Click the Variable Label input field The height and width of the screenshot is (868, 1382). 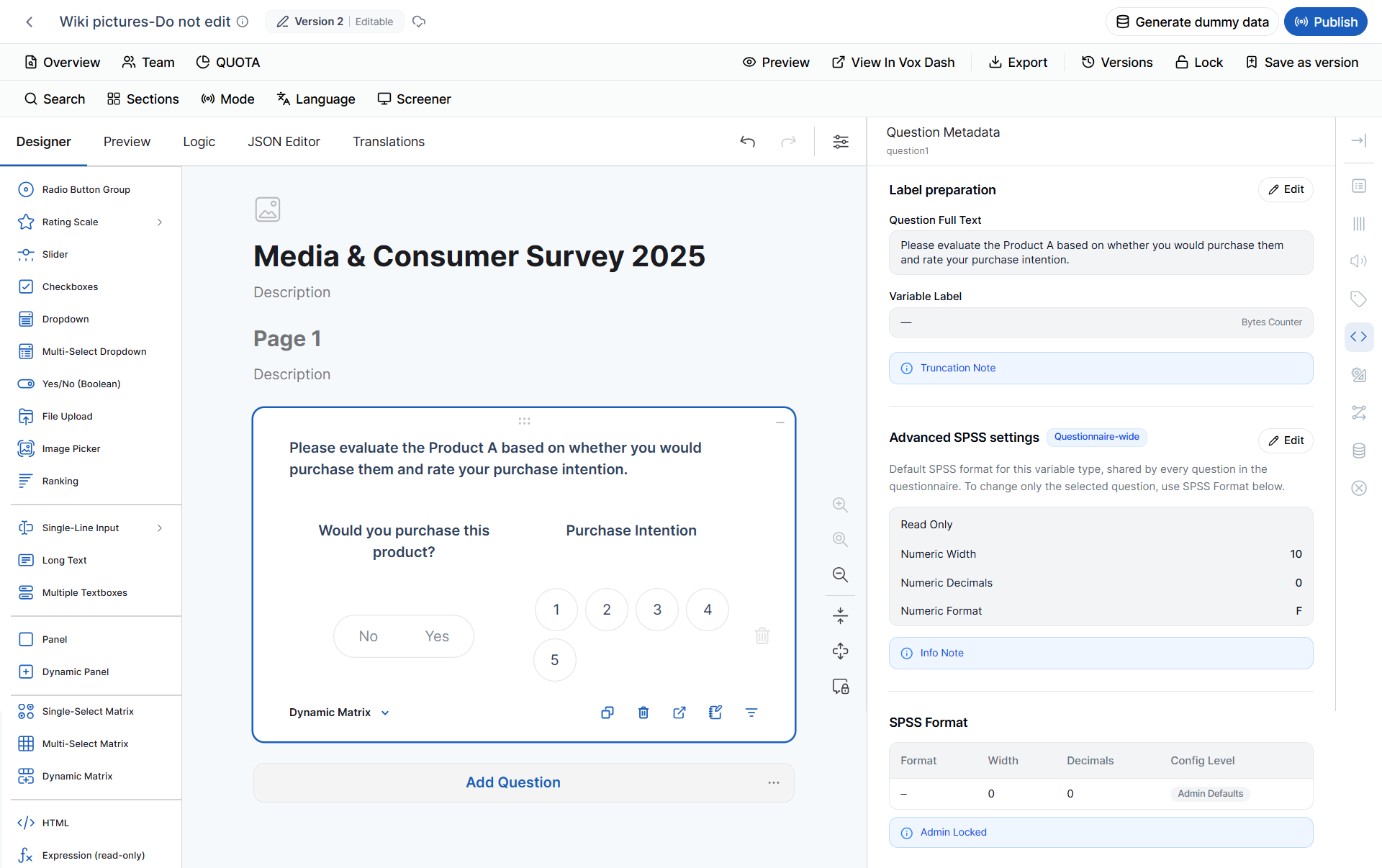pyautogui.click(x=1101, y=322)
